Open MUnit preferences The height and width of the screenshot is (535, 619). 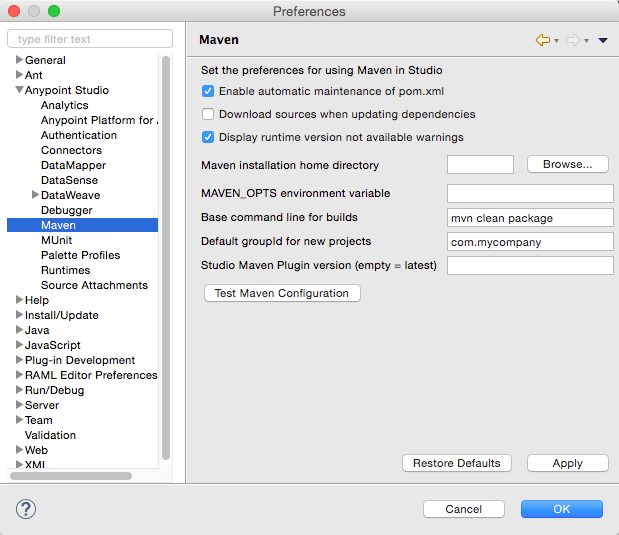57,240
